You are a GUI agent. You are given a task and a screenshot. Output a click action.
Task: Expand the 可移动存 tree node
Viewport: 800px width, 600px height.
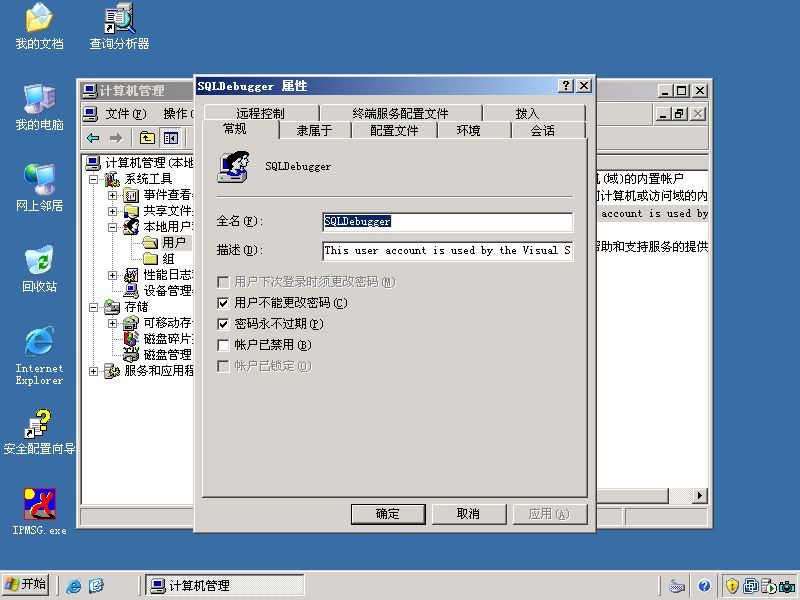(x=112, y=323)
